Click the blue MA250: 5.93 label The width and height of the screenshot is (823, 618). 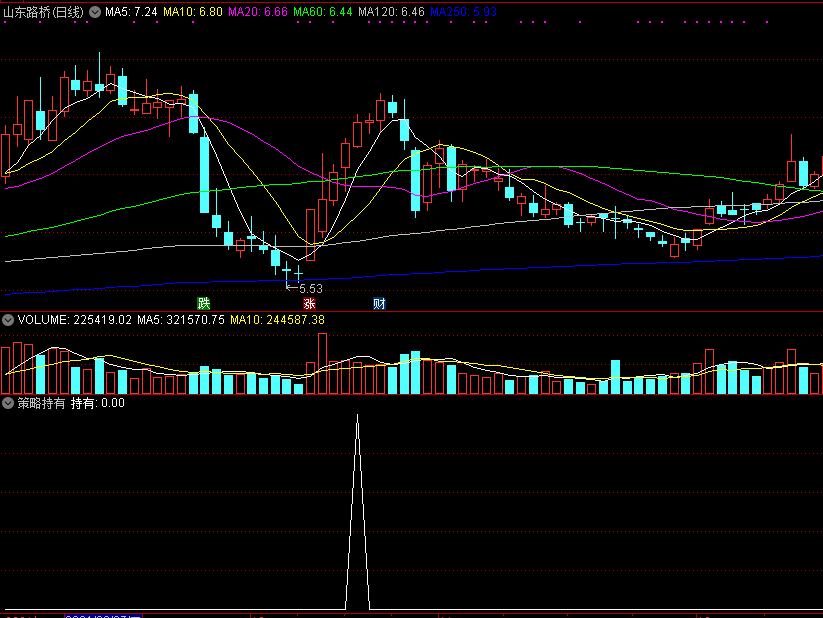click(463, 12)
